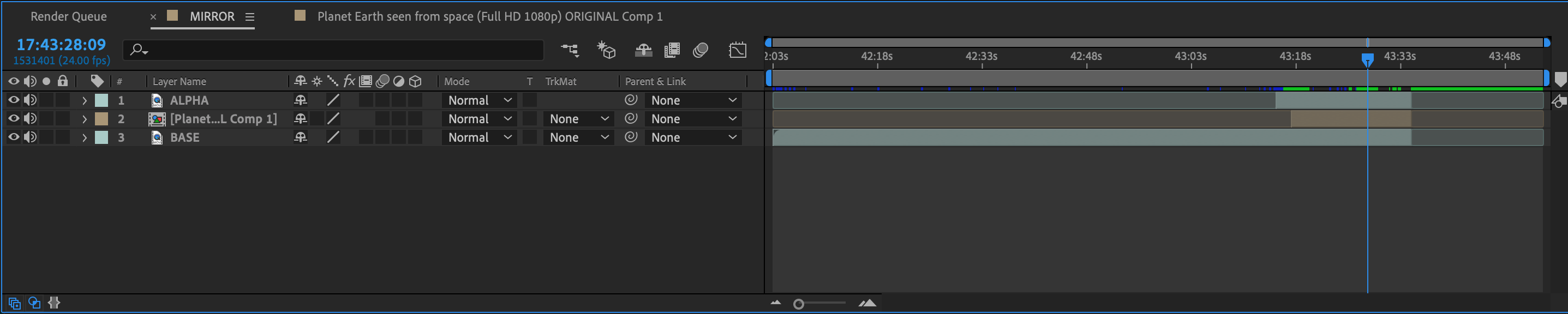1568x314 pixels.
Task: Open ALPHA layer blending Mode dropdown
Action: tap(480, 100)
